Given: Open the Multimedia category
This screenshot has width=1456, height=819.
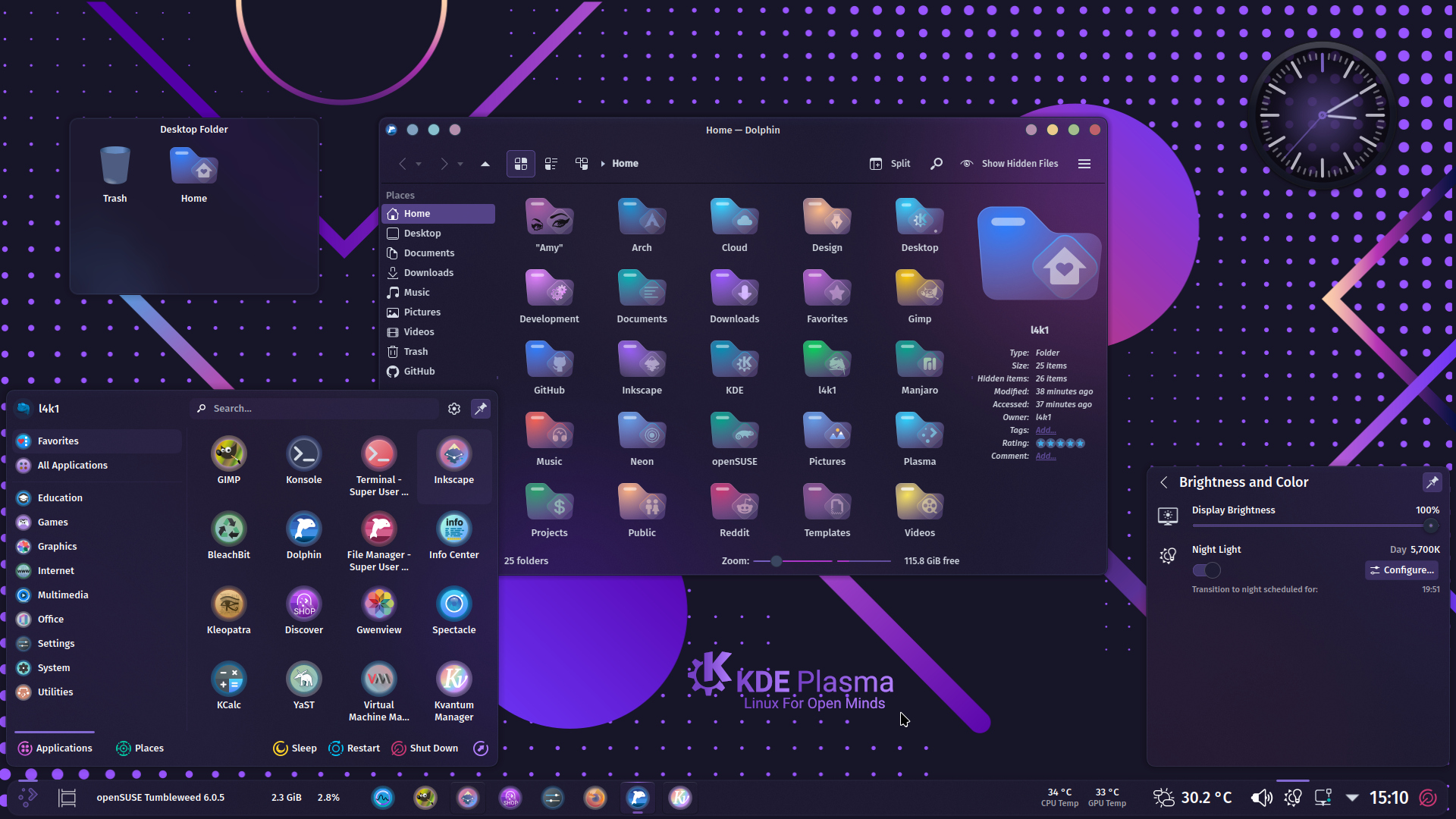Looking at the screenshot, I should coord(97,595).
